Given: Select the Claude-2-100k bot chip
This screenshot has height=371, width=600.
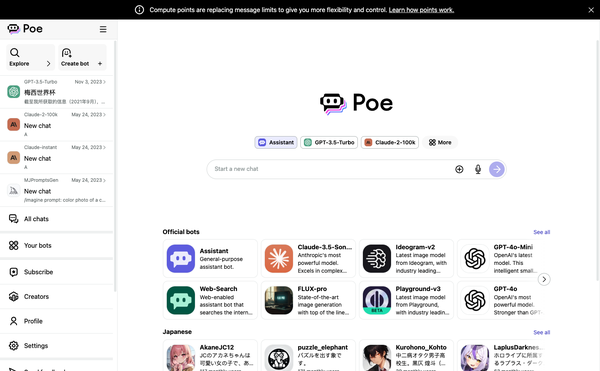Looking at the screenshot, I should (390, 142).
